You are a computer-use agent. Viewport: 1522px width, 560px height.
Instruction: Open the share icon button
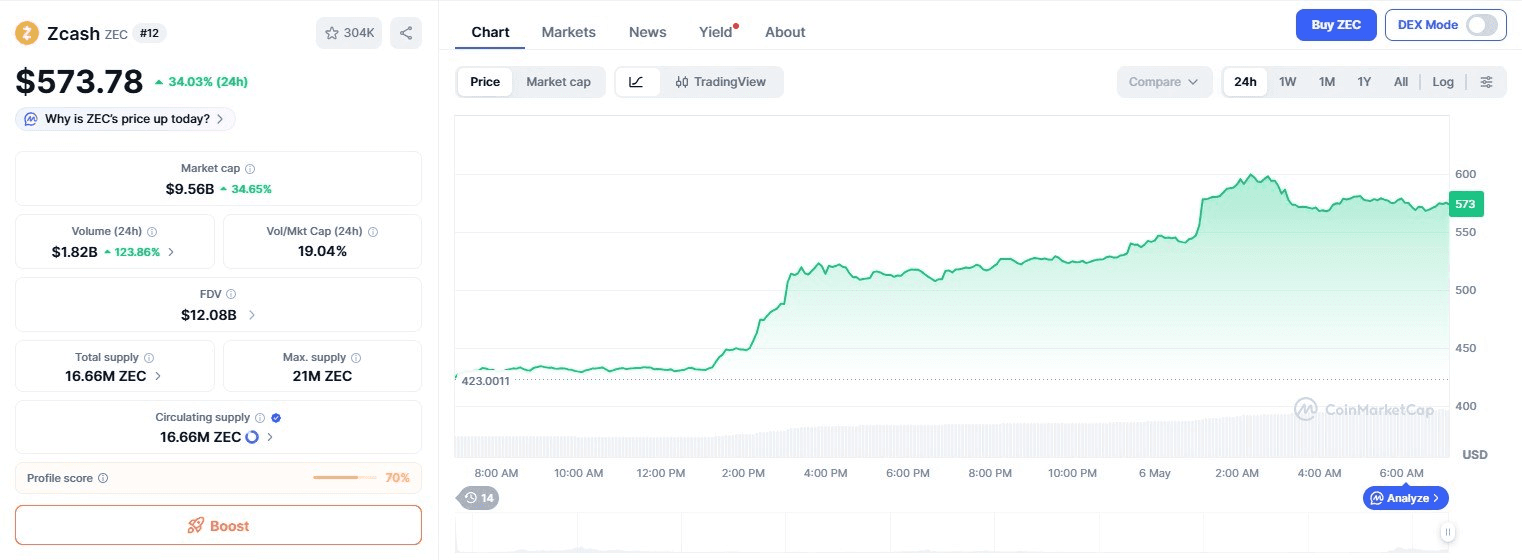(x=406, y=33)
